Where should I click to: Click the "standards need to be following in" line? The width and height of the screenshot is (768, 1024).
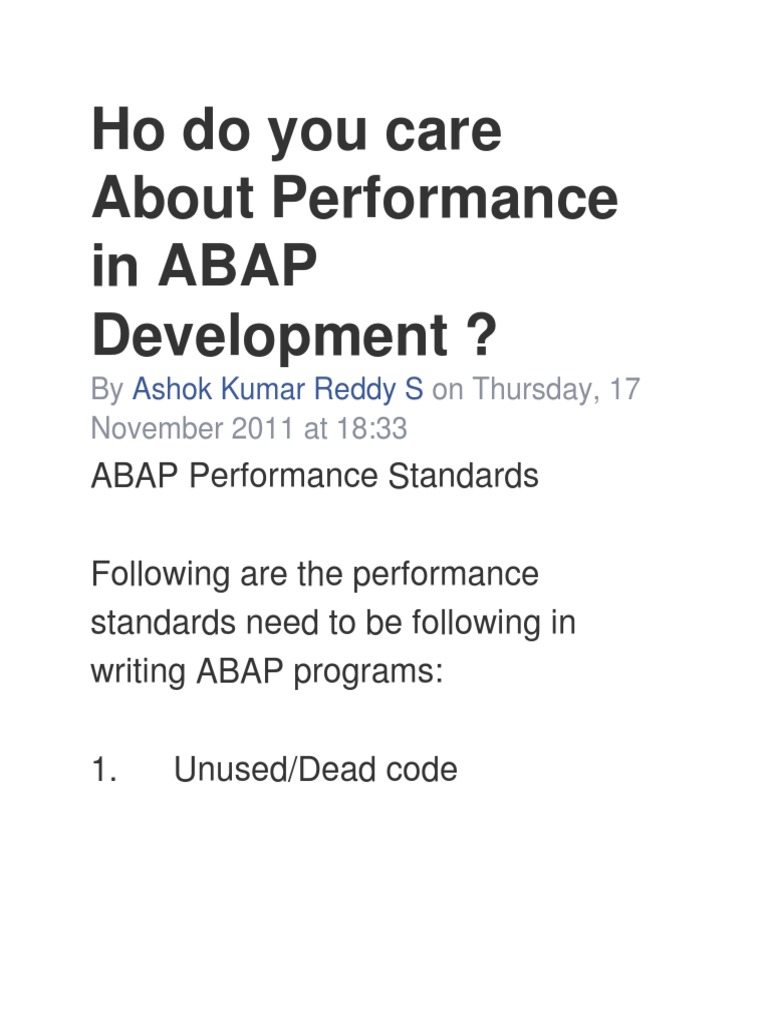333,623
